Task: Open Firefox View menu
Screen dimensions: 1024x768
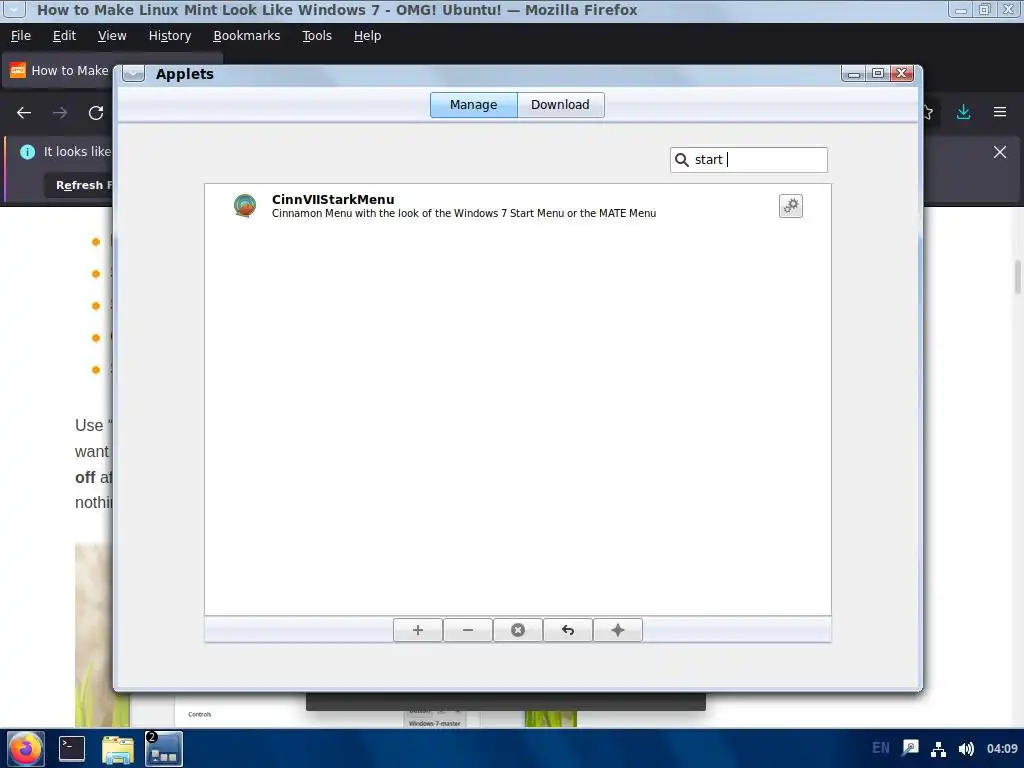Action: pos(112,36)
